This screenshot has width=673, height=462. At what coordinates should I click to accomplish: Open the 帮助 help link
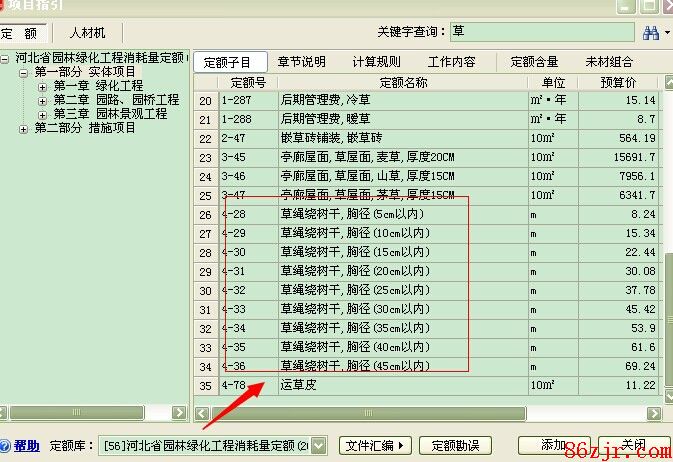click(27, 445)
